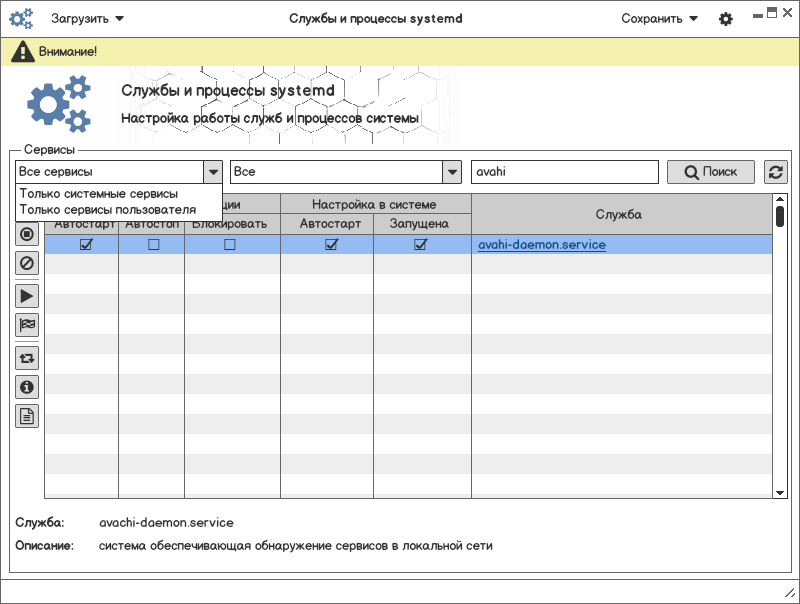Viewport: 800px width, 604px height.
Task: Click the block (prohibit) icon in sidebar
Action: (x=27, y=264)
